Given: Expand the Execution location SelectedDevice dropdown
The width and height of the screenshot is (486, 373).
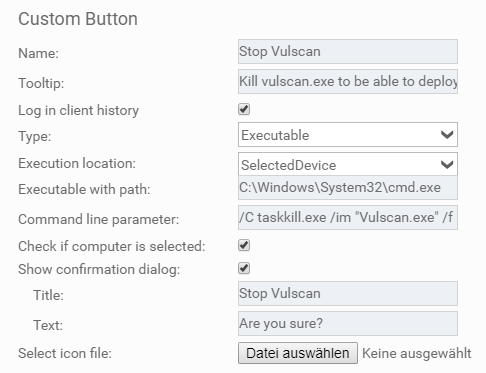Looking at the screenshot, I should pos(348,164).
